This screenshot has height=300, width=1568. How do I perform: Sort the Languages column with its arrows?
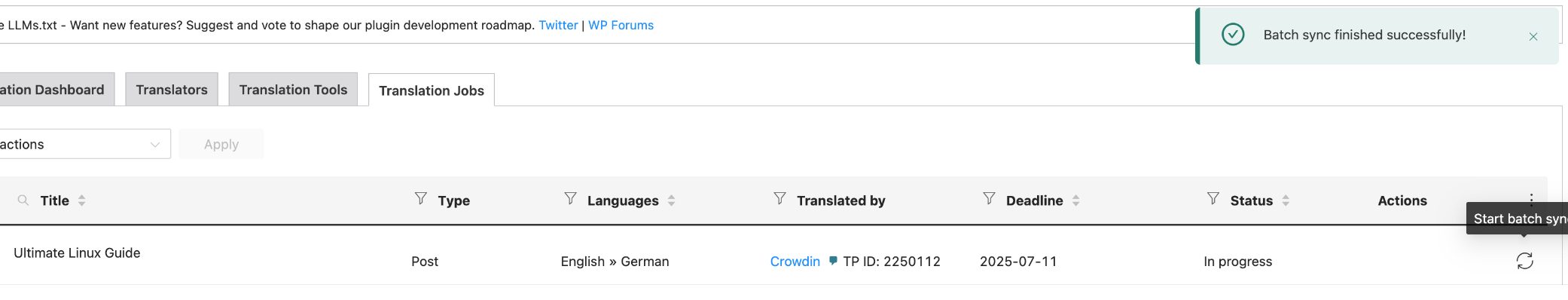(x=671, y=201)
